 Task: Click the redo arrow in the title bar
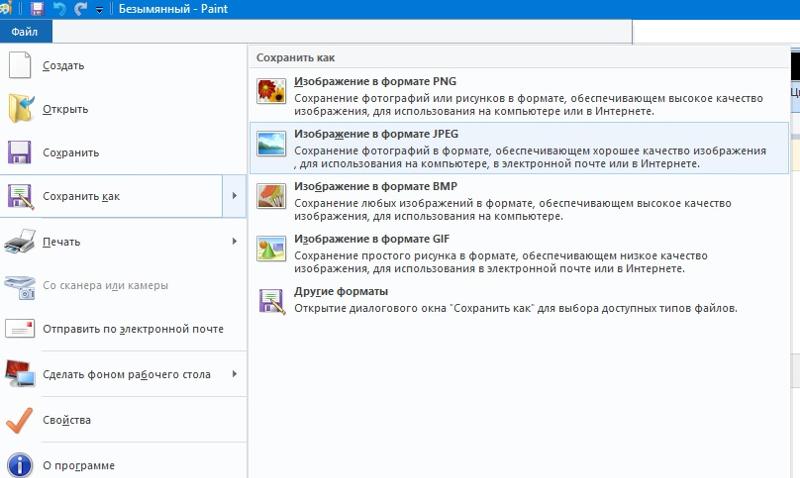point(81,9)
